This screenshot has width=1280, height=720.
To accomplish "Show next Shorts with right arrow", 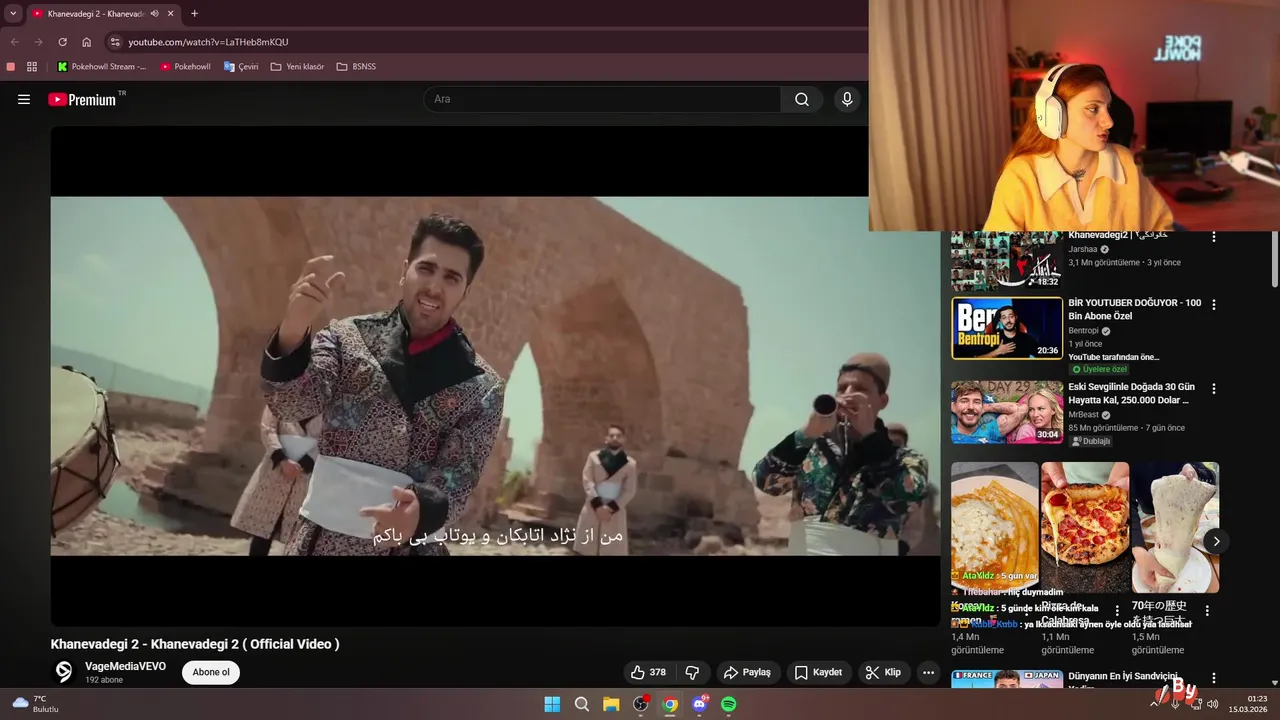I will [1216, 541].
